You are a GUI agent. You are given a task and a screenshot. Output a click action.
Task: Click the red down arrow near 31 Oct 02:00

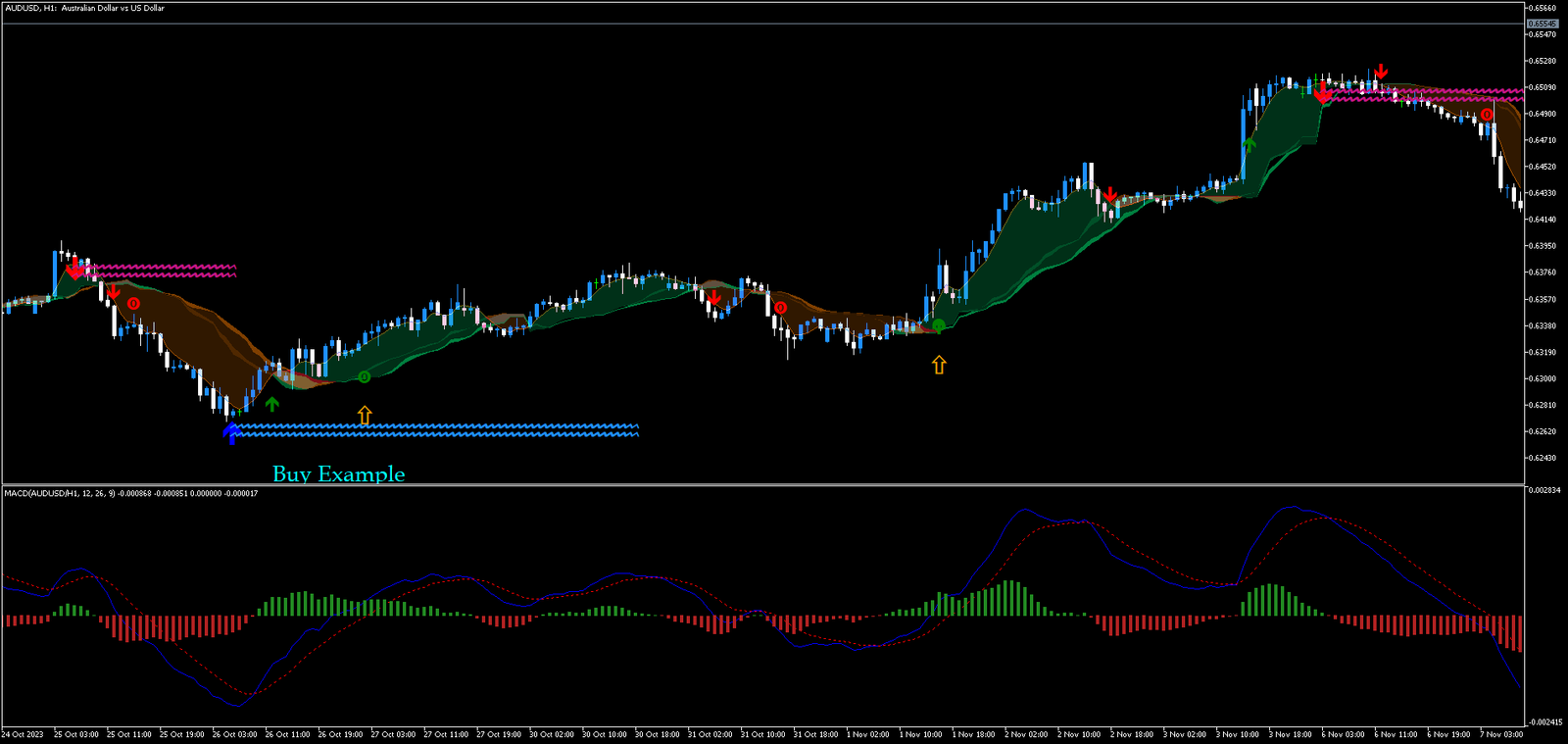714,297
